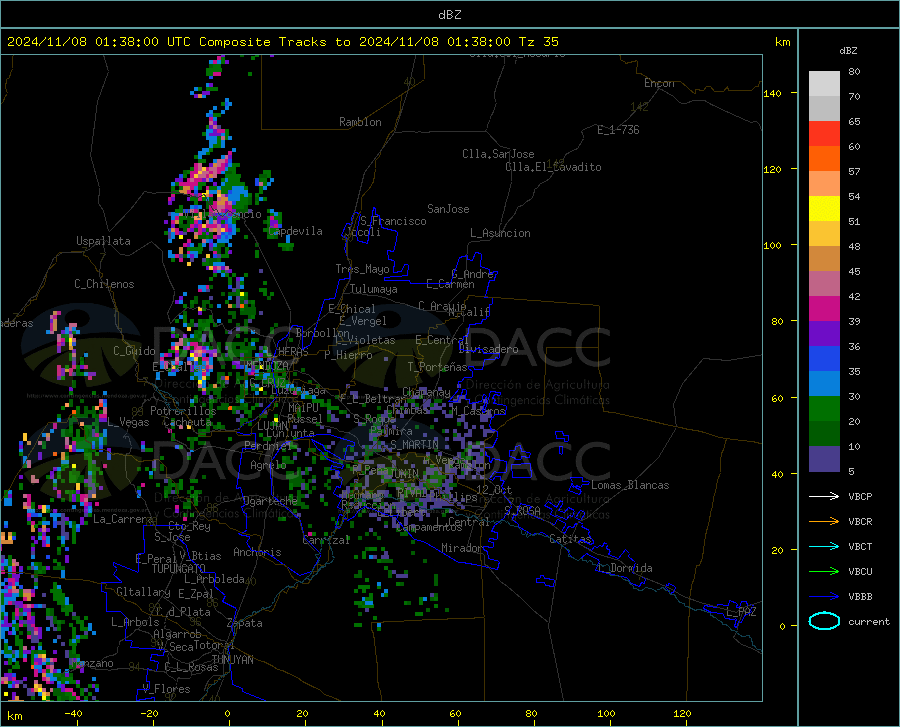Click the 'Lomas_Blancas' map label
The width and height of the screenshot is (900, 727).
point(630,485)
